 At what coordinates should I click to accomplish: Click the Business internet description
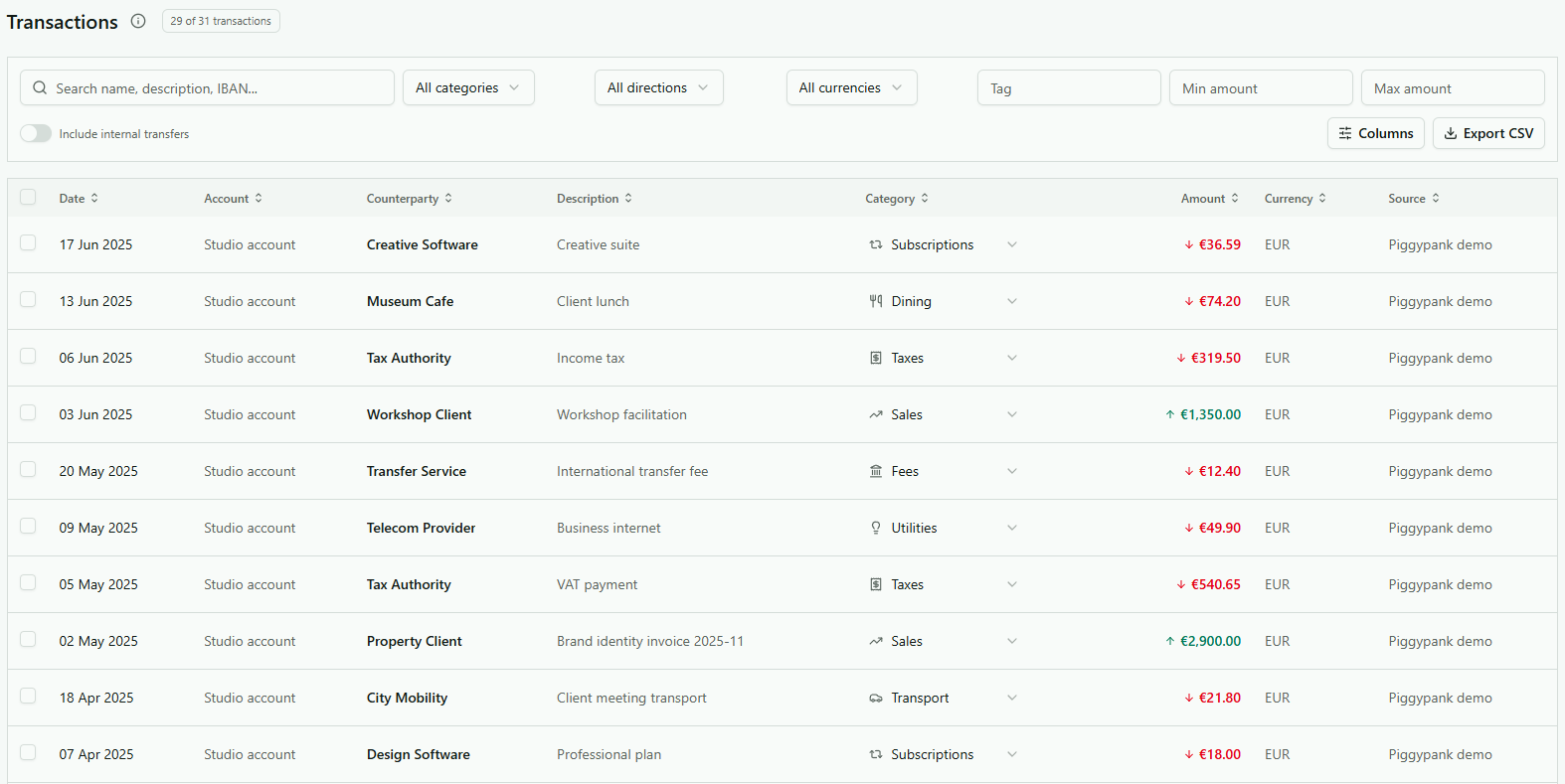(609, 528)
